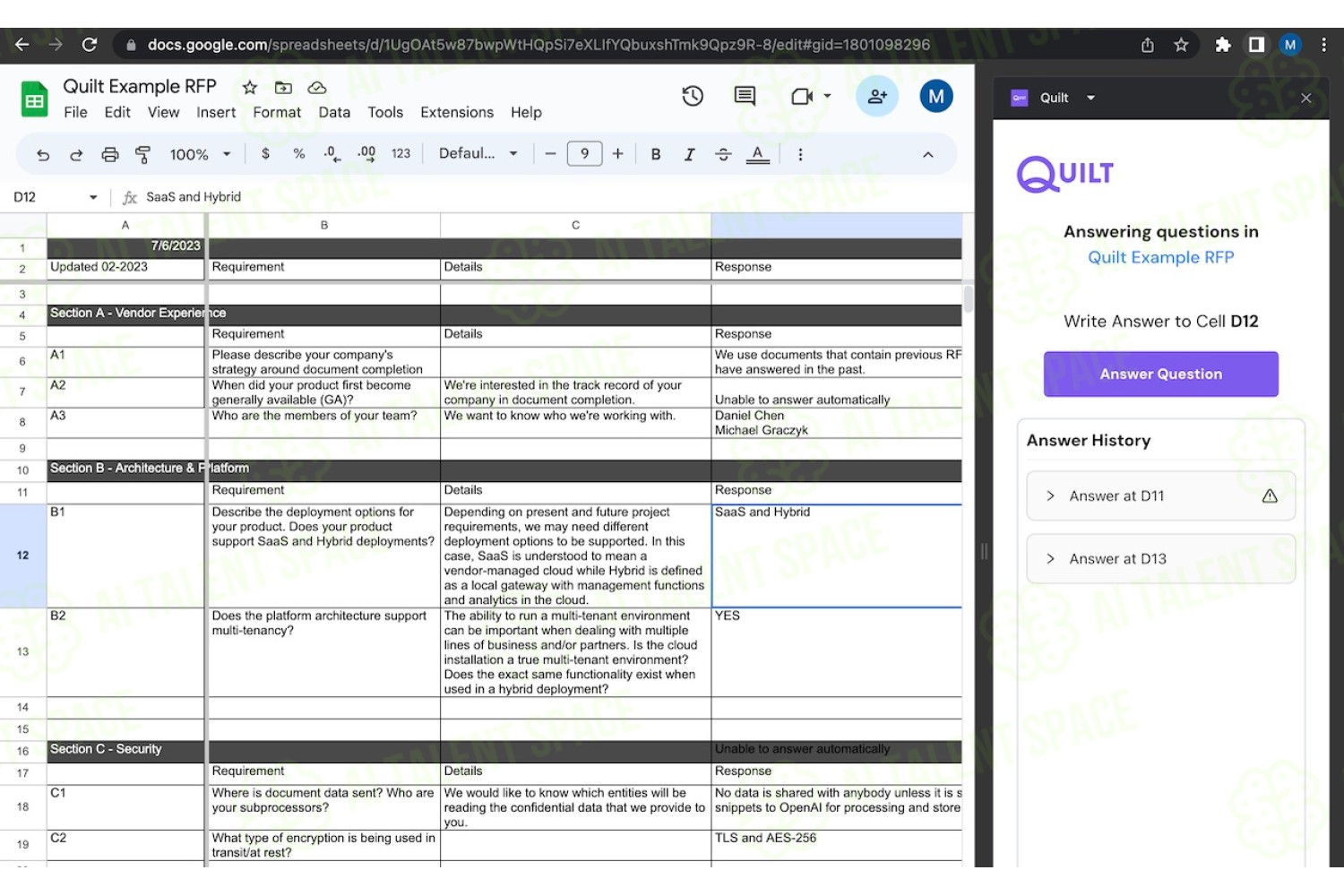Open the Google account avatar M
Viewport: 1344px width, 896px height.
tap(936, 96)
